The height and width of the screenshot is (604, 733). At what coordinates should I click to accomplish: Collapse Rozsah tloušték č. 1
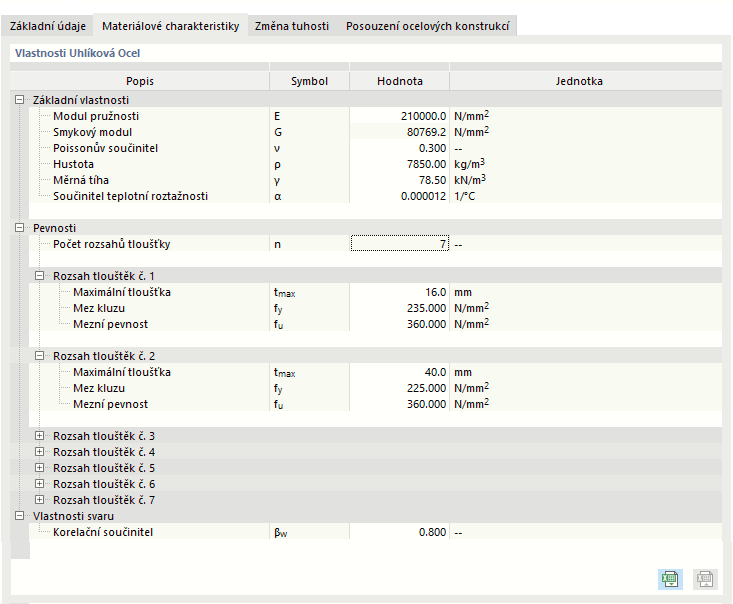pyautogui.click(x=40, y=276)
